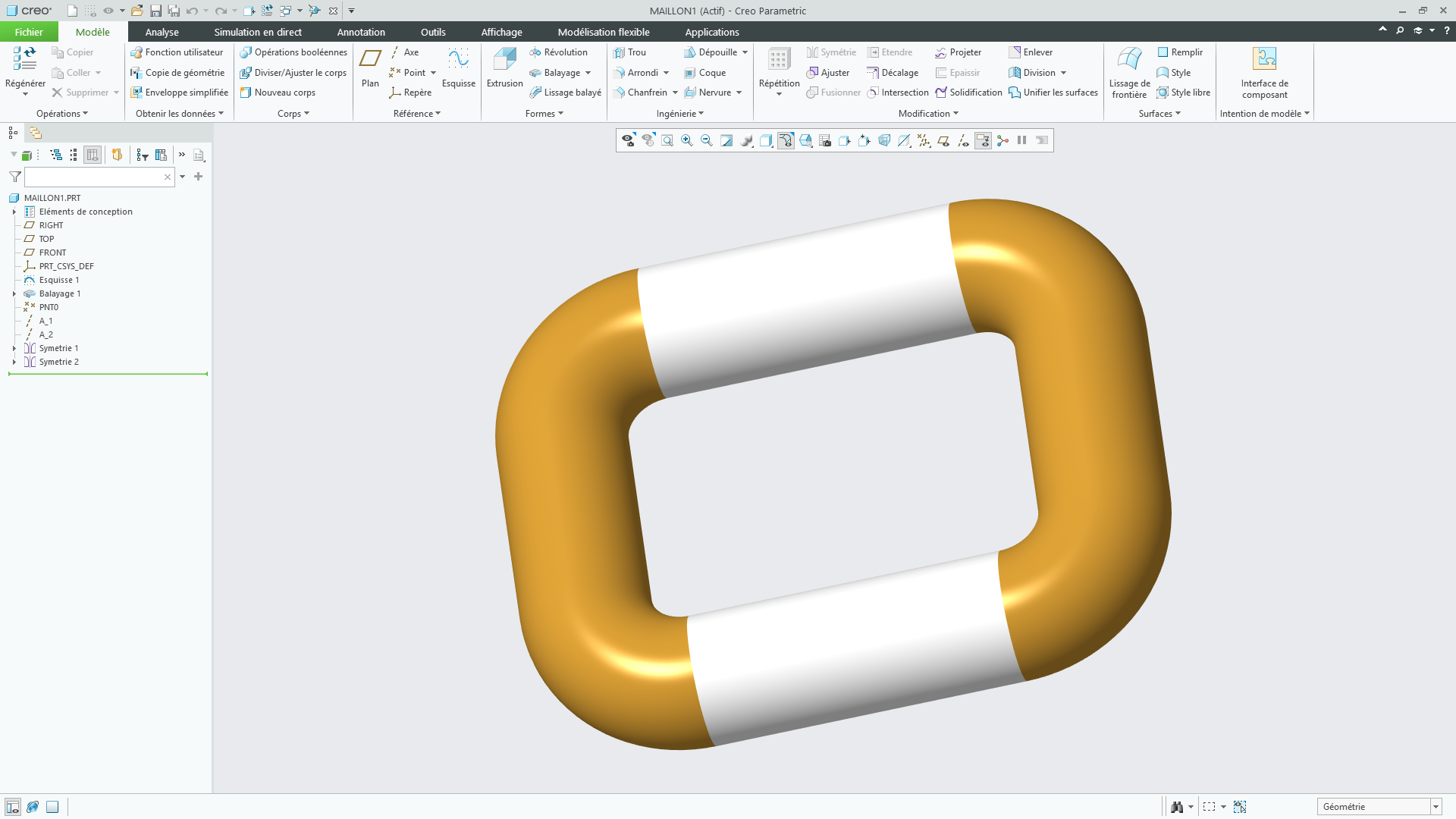Select the Trou hole tool

[629, 52]
